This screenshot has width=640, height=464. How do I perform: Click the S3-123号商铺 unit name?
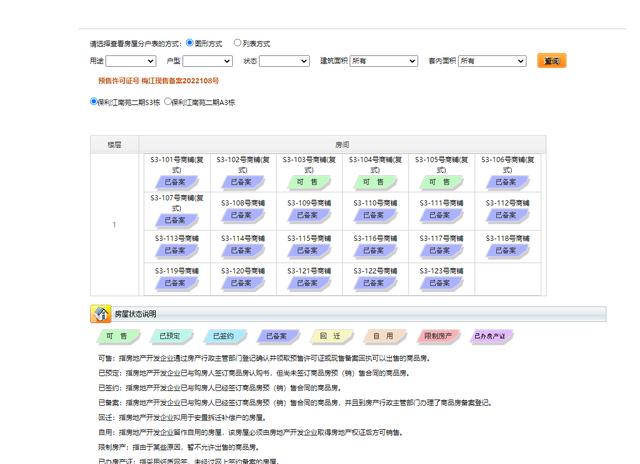(x=441, y=271)
